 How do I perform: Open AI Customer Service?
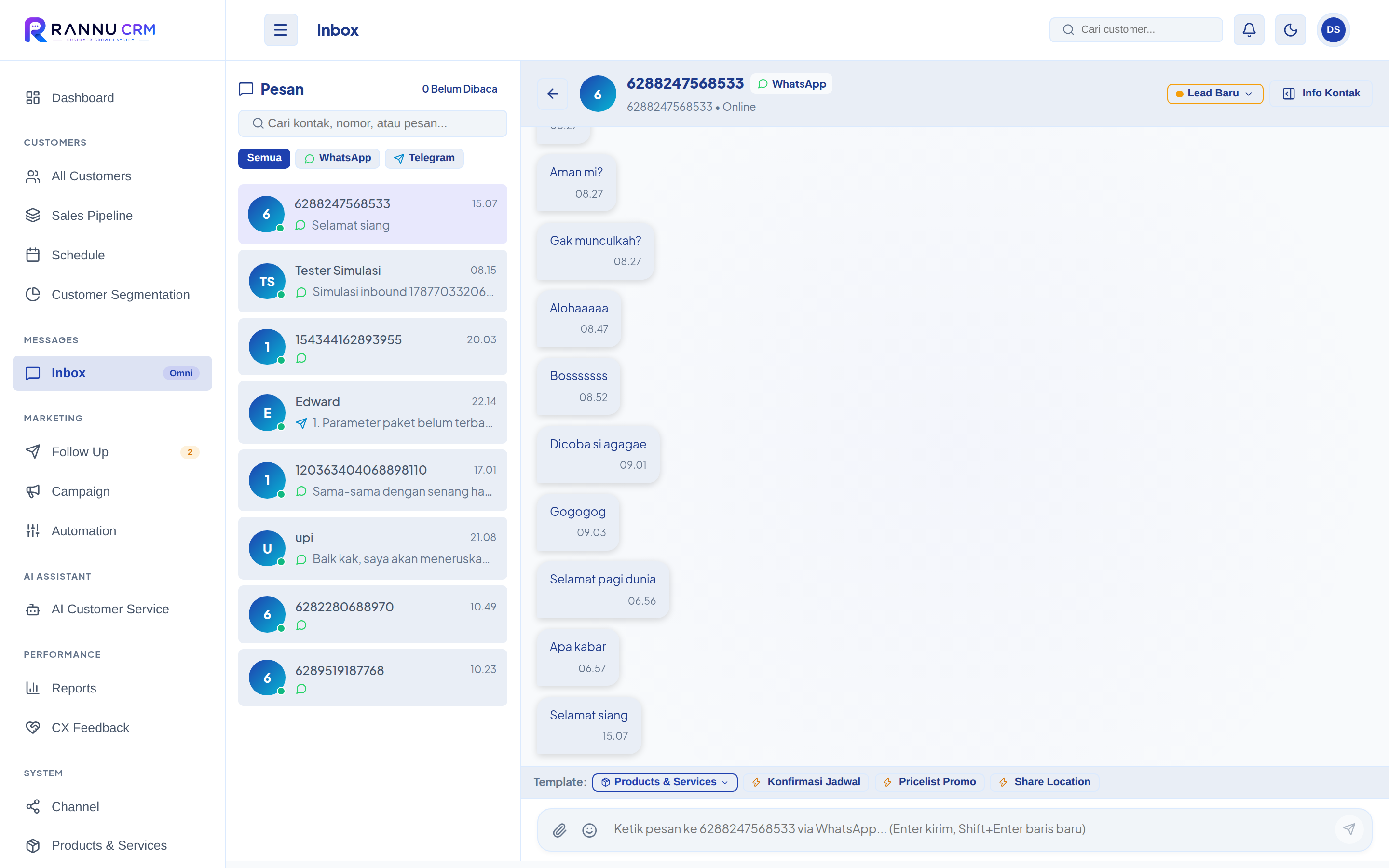[112, 609]
